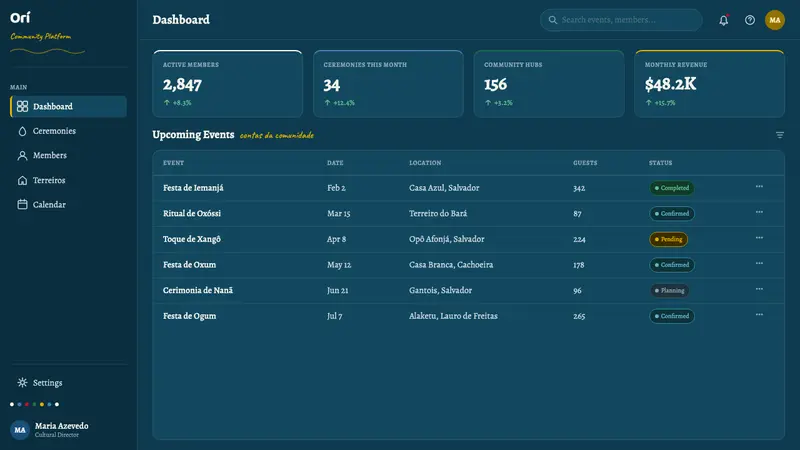800x450 pixels.
Task: Click location Alaketu, Lauro de Freitas
Action: 453,316
